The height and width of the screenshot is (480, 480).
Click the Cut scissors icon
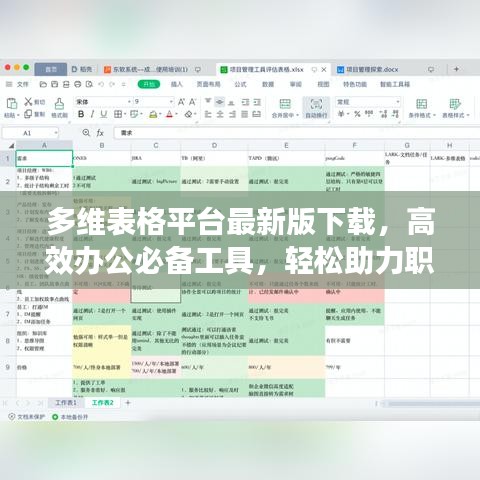(x=28, y=102)
